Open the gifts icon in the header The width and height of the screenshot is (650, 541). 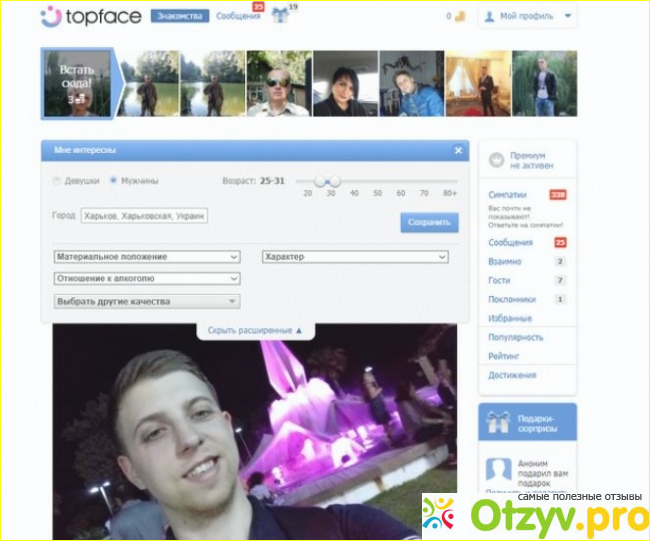pyautogui.click(x=280, y=17)
